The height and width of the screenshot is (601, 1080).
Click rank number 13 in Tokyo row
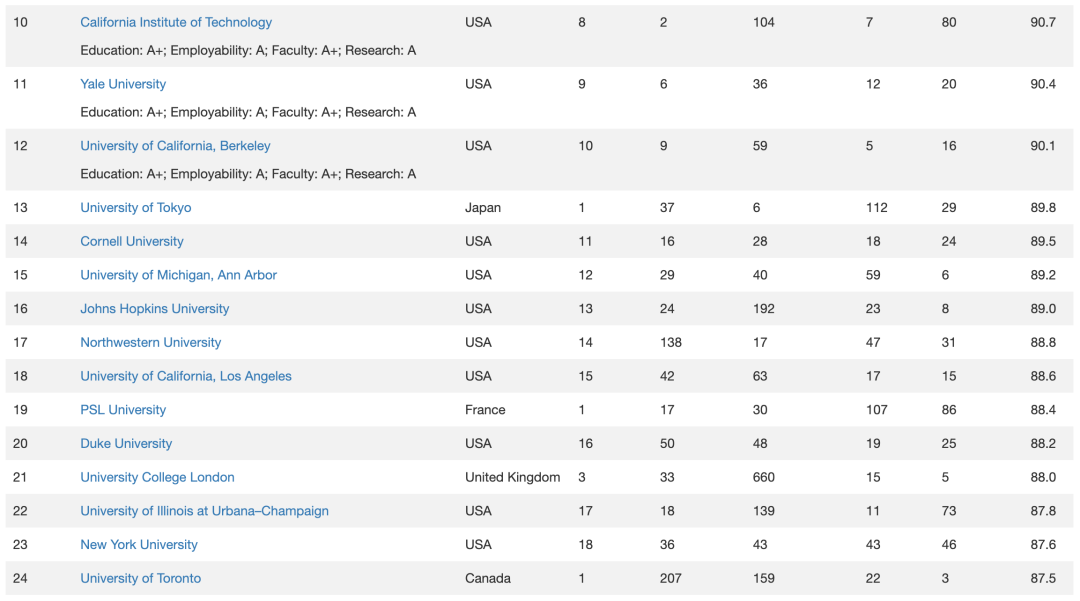click(x=21, y=207)
